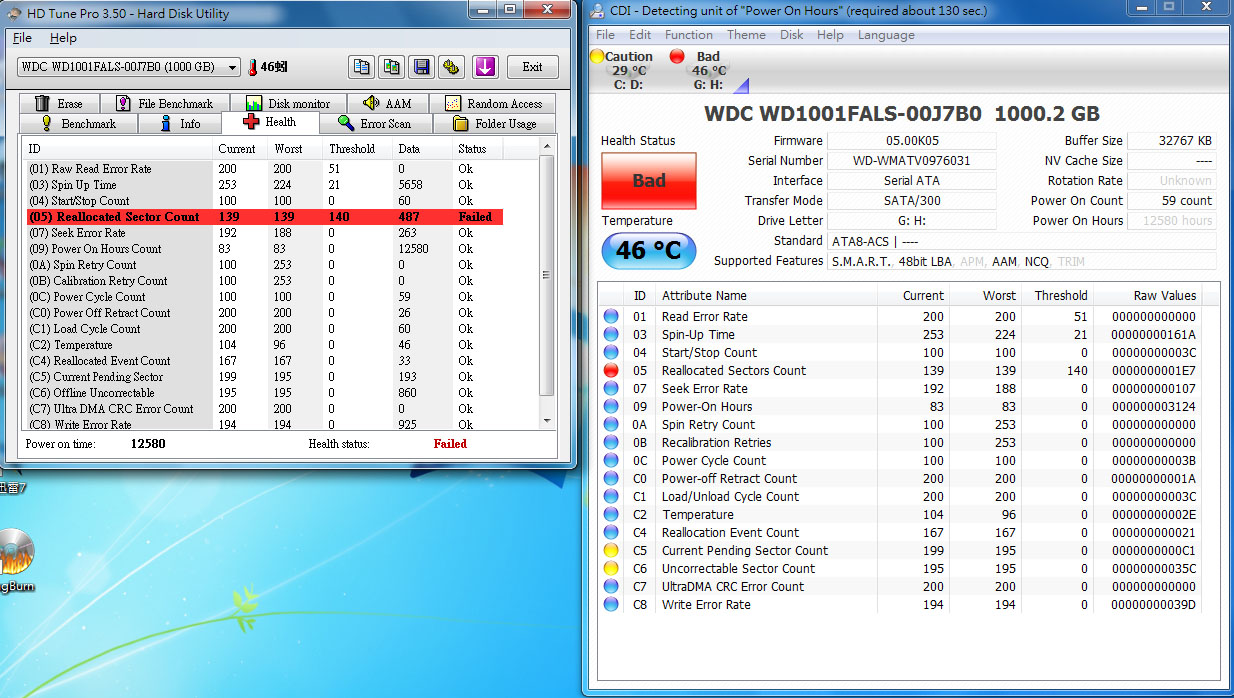Click the CrystalDiskInfo title bar app icon
Image resolution: width=1234 pixels, height=698 pixels.
click(x=598, y=11)
